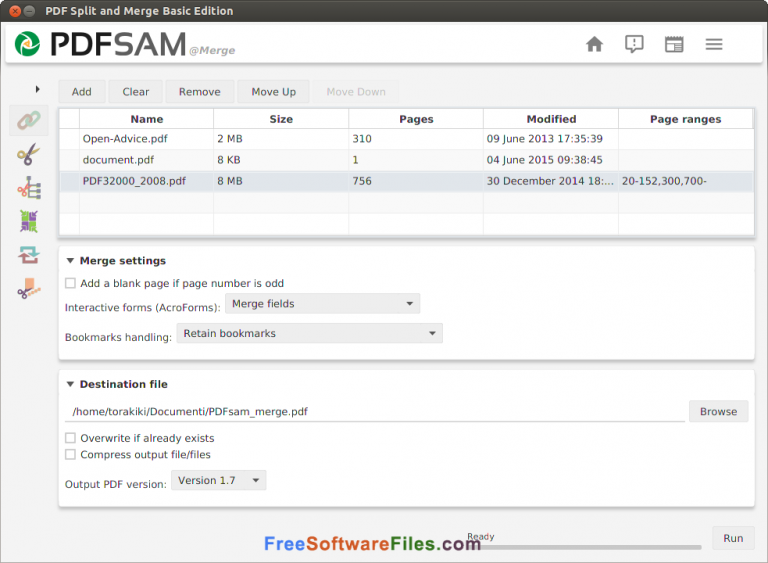
Task: Expand the sidebar with the arrow
Action: (x=37, y=89)
